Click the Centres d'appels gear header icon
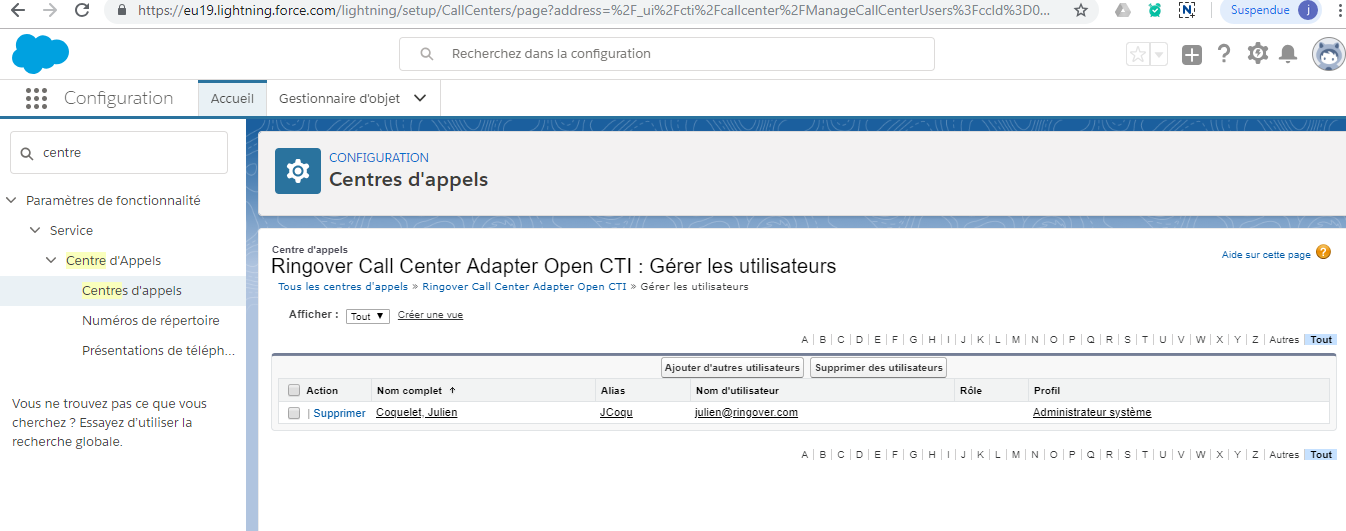The image size is (1346, 531). pos(297,172)
